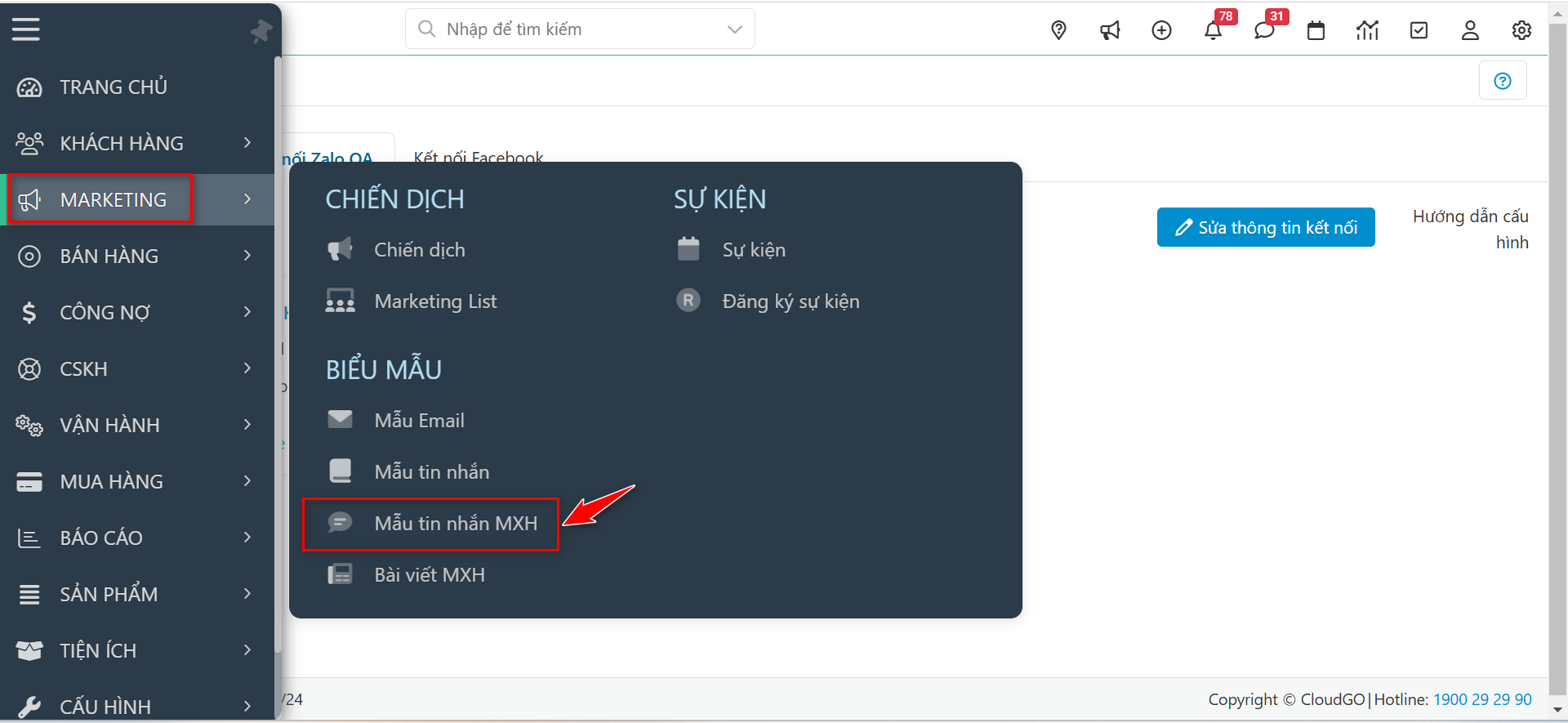Screen dimensions: 1568x723
Task: Open the location map pin icon
Action: click(1058, 30)
